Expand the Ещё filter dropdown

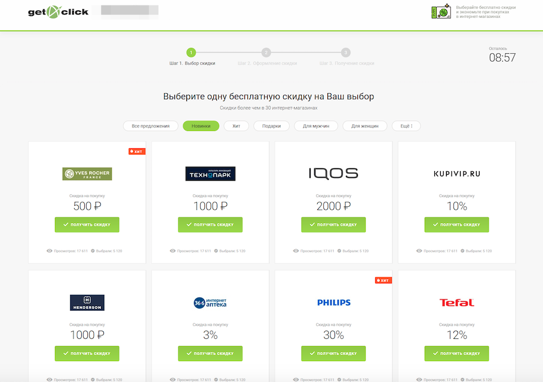[406, 126]
